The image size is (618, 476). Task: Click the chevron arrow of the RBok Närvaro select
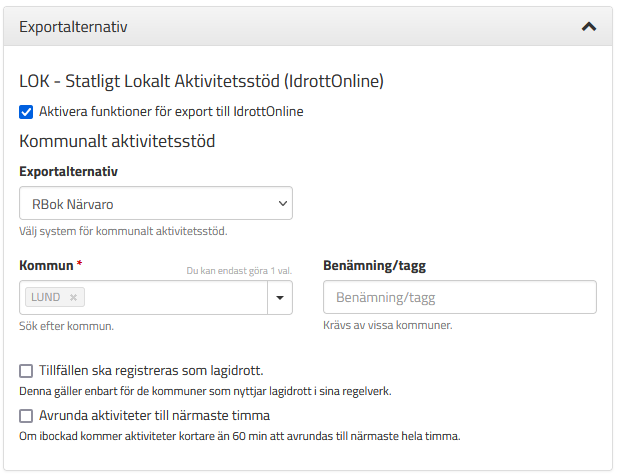click(283, 204)
